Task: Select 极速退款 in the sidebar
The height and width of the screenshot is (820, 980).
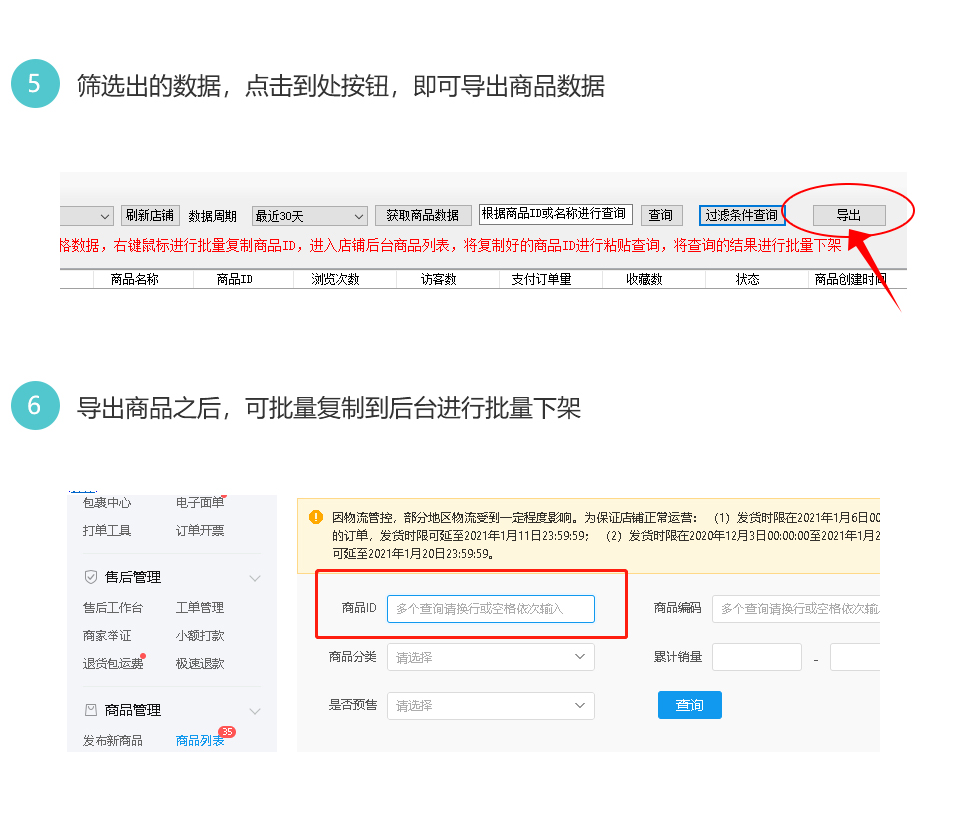Action: tap(200, 663)
